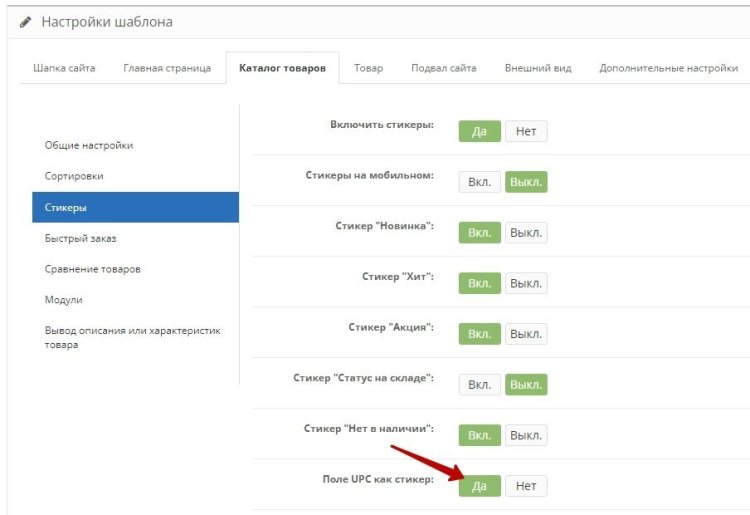
Task: Open the Дополнительные настройки tab
Action: coord(668,68)
